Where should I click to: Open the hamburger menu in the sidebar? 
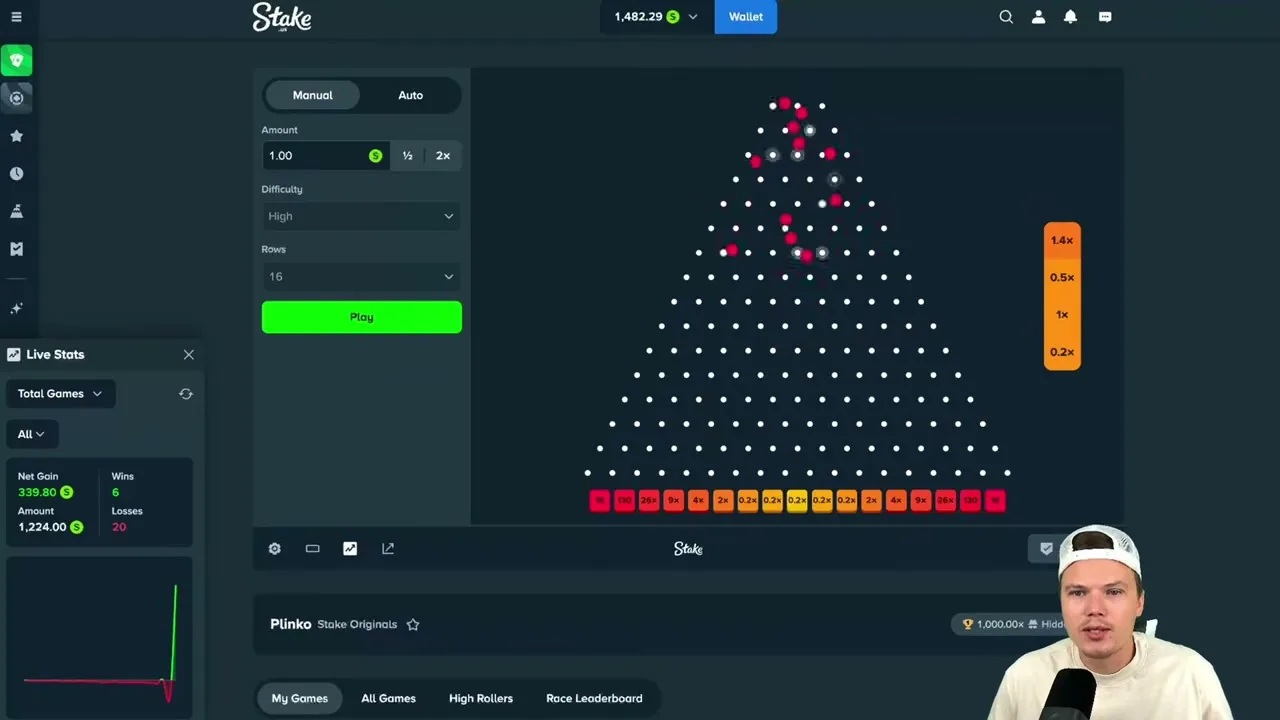point(16,17)
